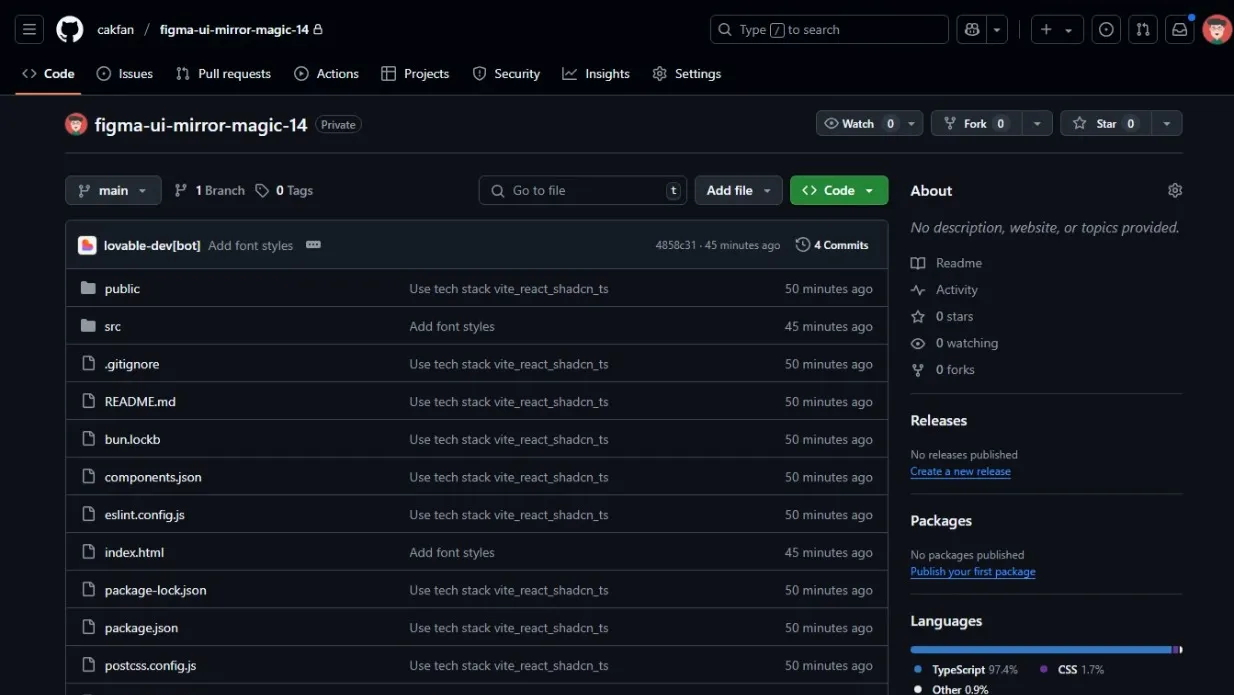Click lovable-dev[bot] author name
Screen dimensions: 1234x695
[x=152, y=245]
